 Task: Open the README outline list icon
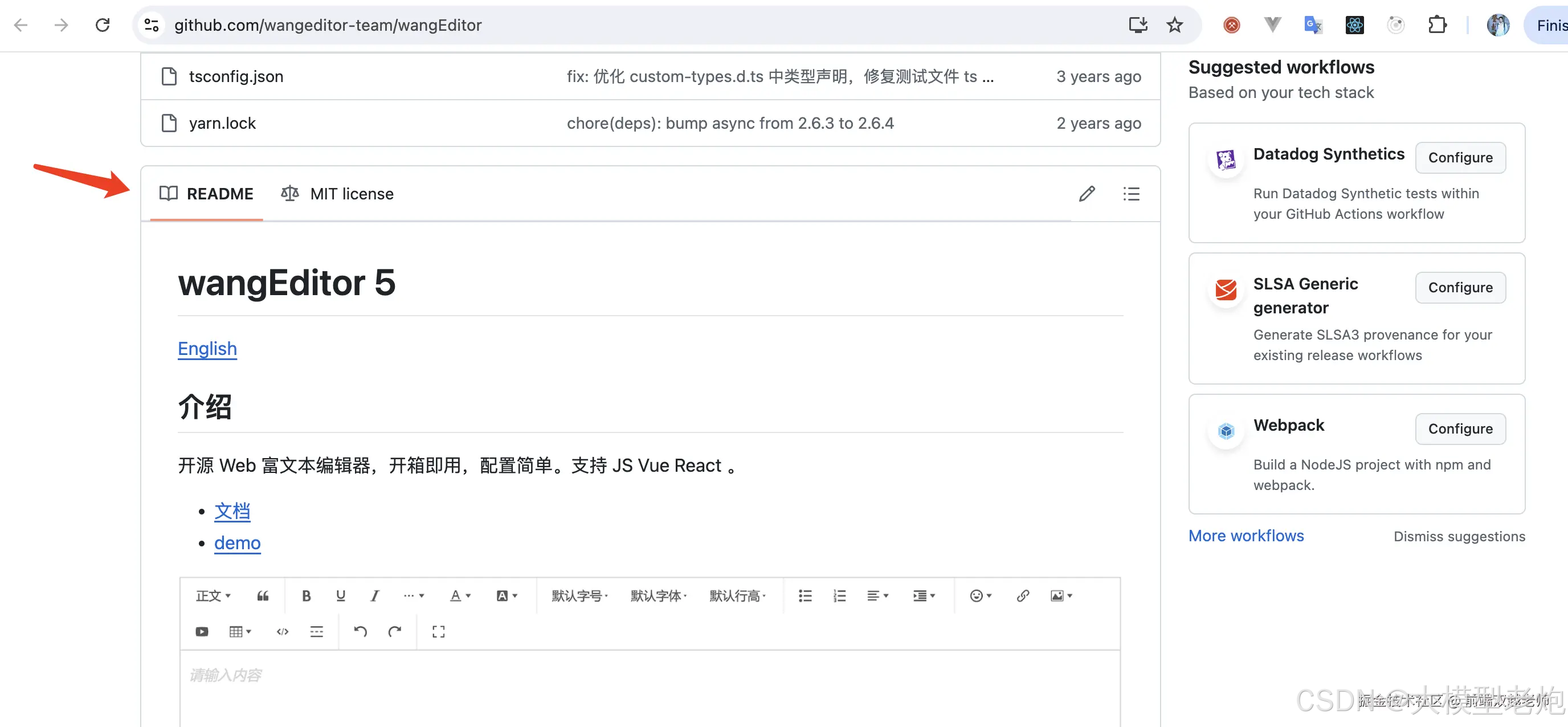[x=1131, y=194]
